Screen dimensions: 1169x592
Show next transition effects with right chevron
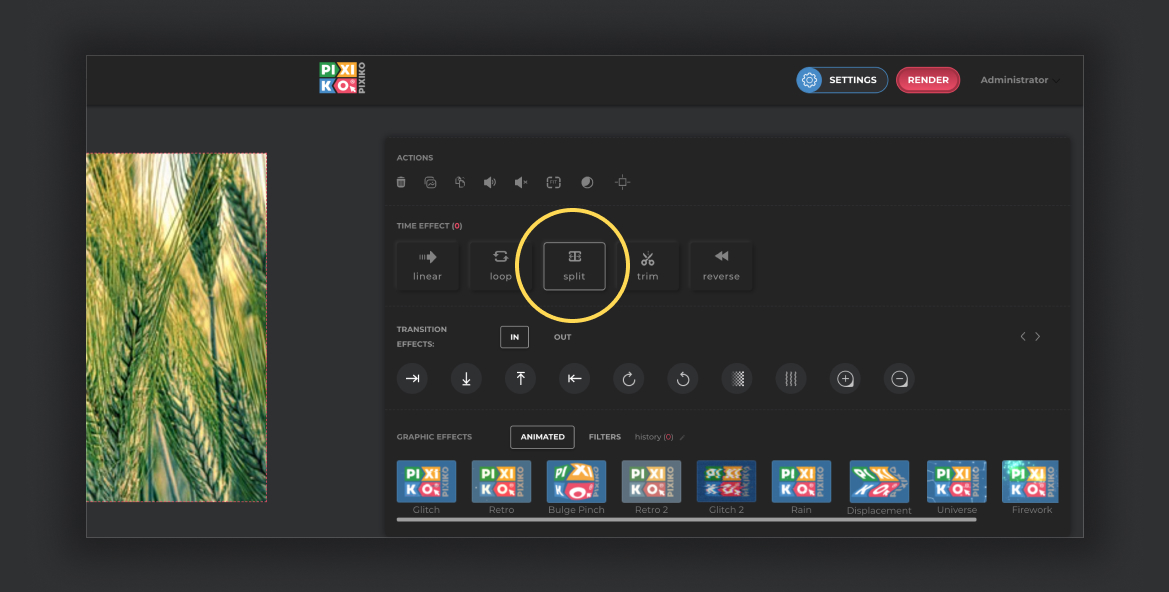click(1037, 336)
